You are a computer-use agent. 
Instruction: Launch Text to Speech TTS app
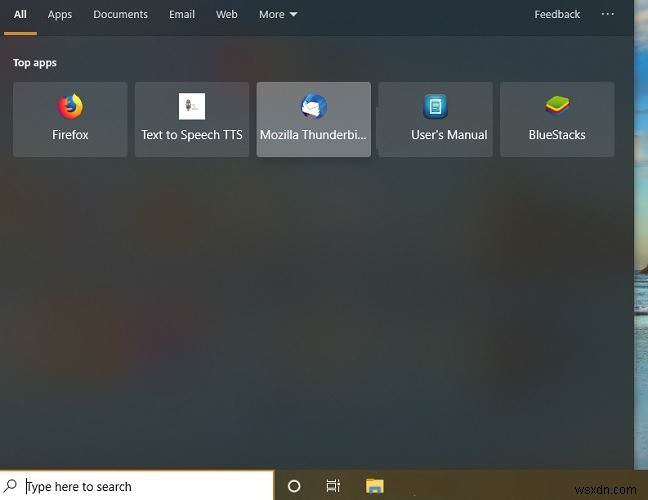tap(192, 119)
